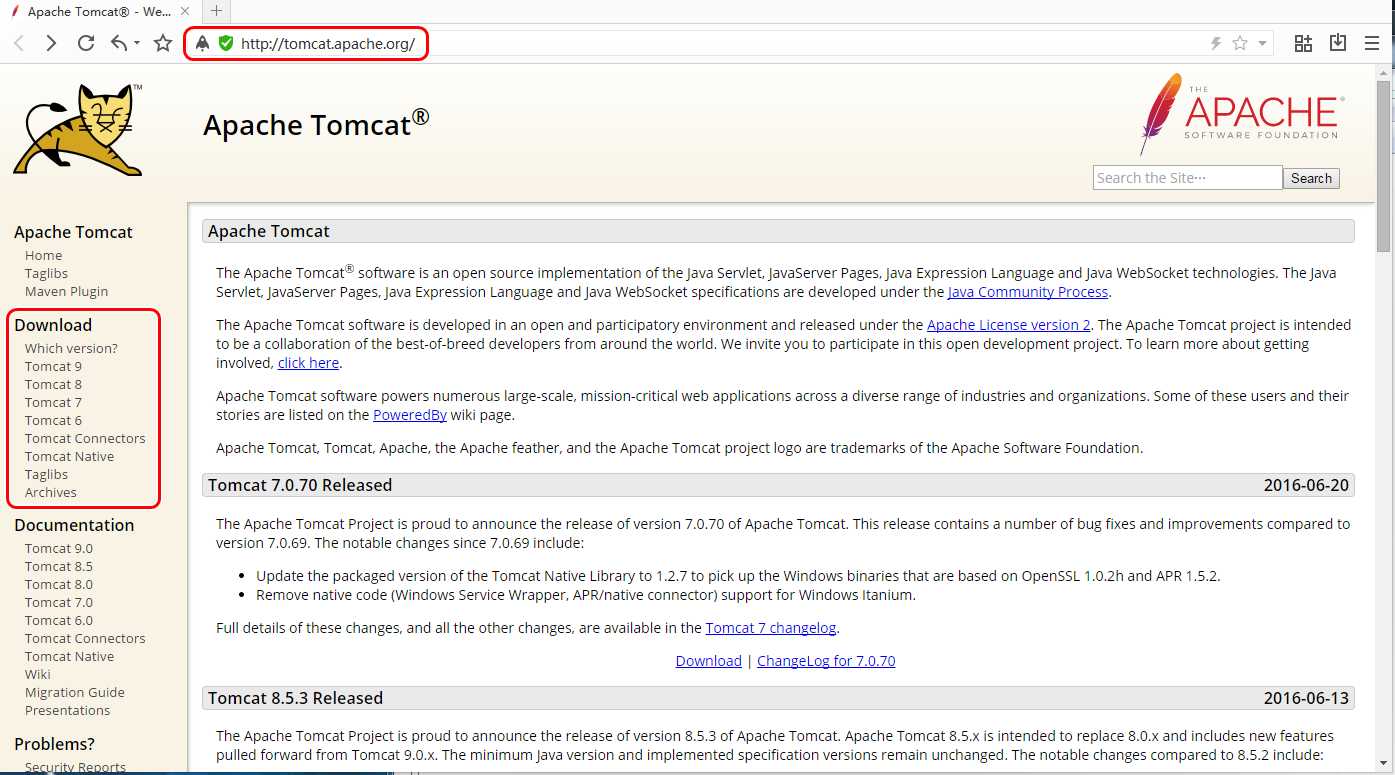Click the vertical scrollbar thumb
Image resolution: width=1395 pixels, height=775 pixels.
[1385, 165]
